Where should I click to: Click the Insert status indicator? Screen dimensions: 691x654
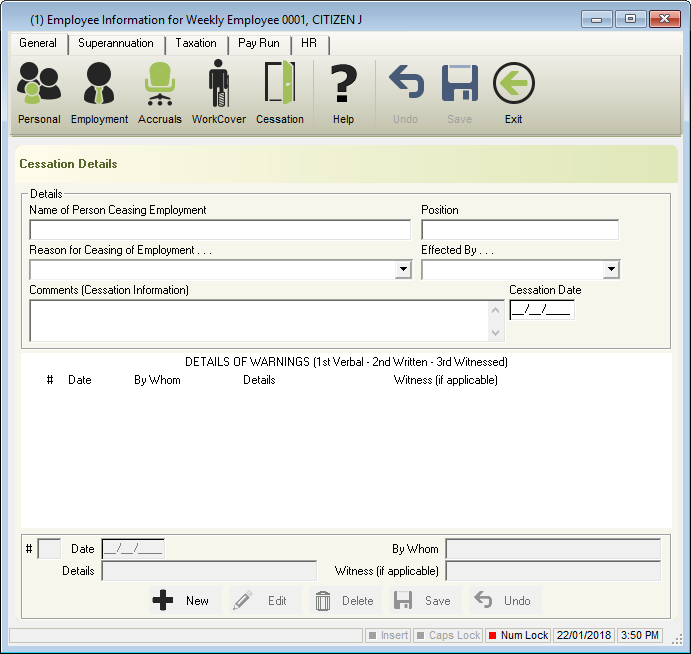tap(388, 635)
